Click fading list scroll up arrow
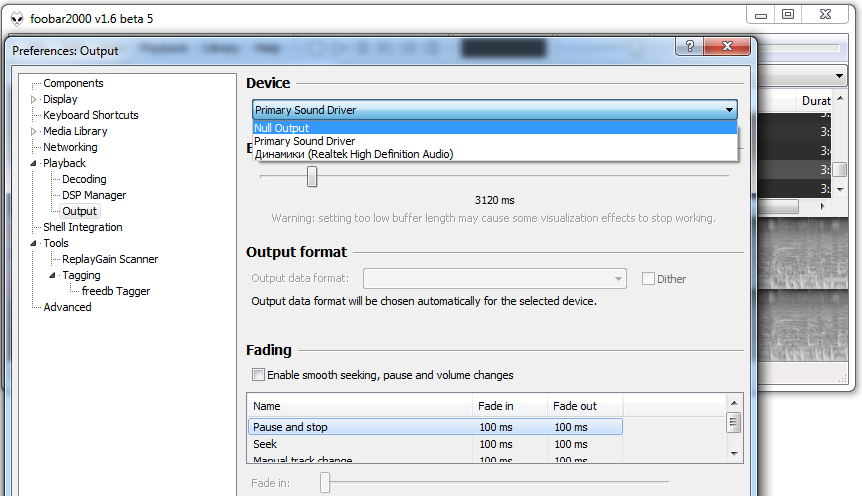Image resolution: width=862 pixels, height=496 pixels. coord(734,403)
